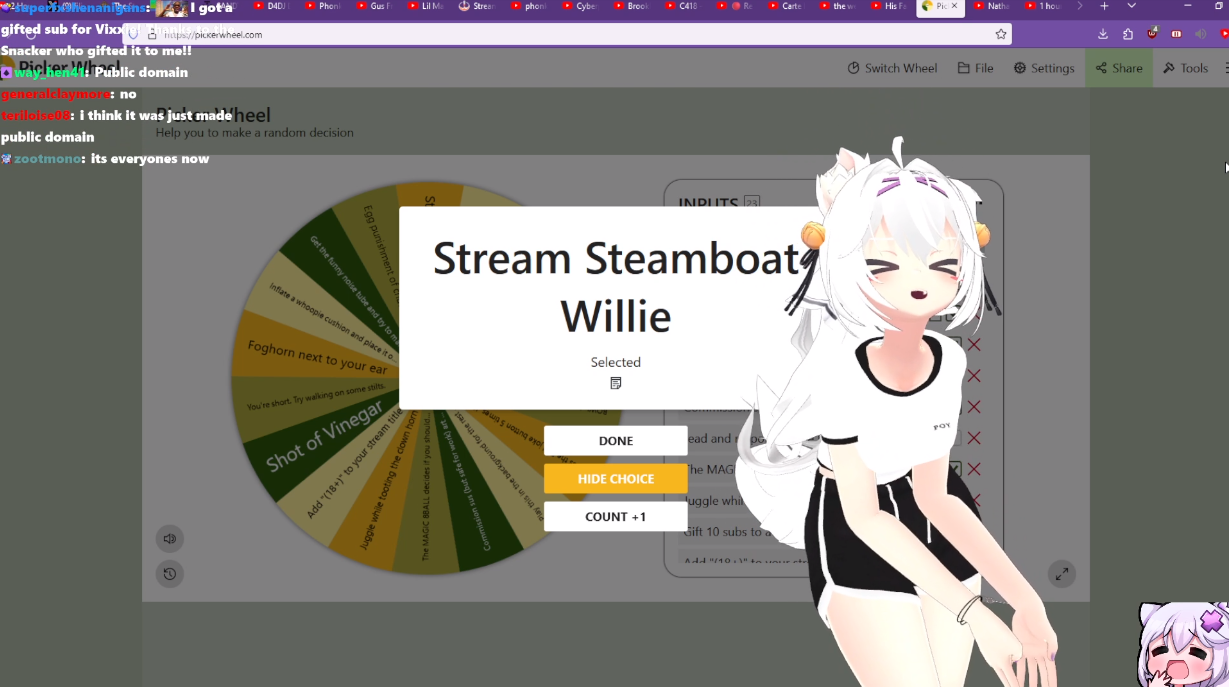Click the INPUTS count badge "23"

[751, 203]
